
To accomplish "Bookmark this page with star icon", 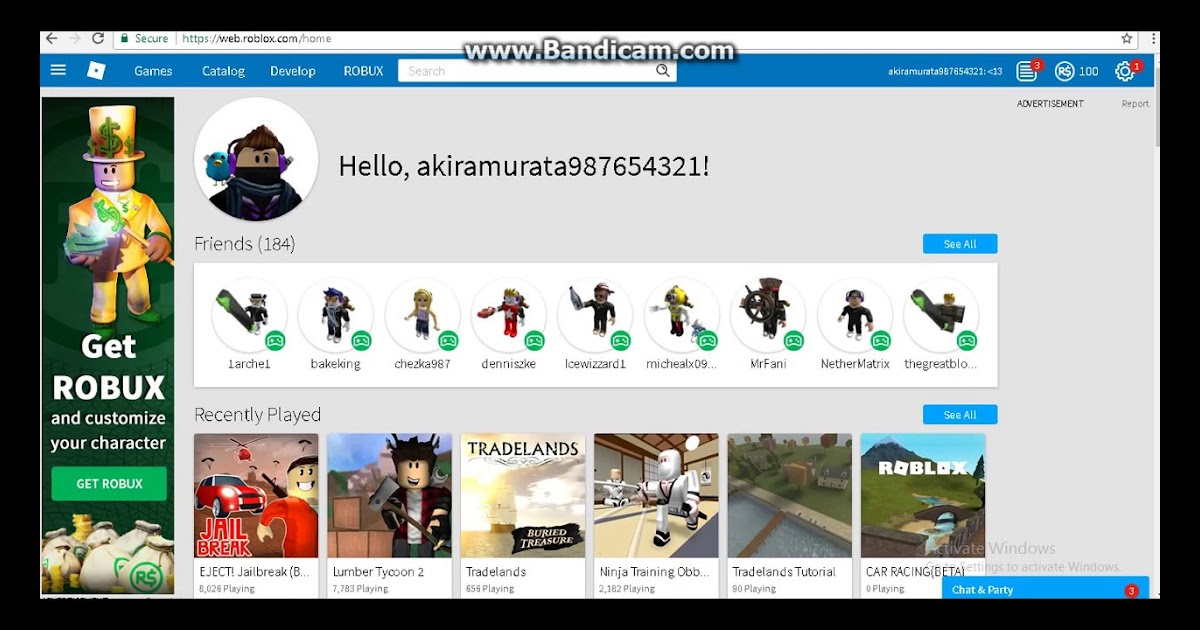I will [x=1127, y=38].
